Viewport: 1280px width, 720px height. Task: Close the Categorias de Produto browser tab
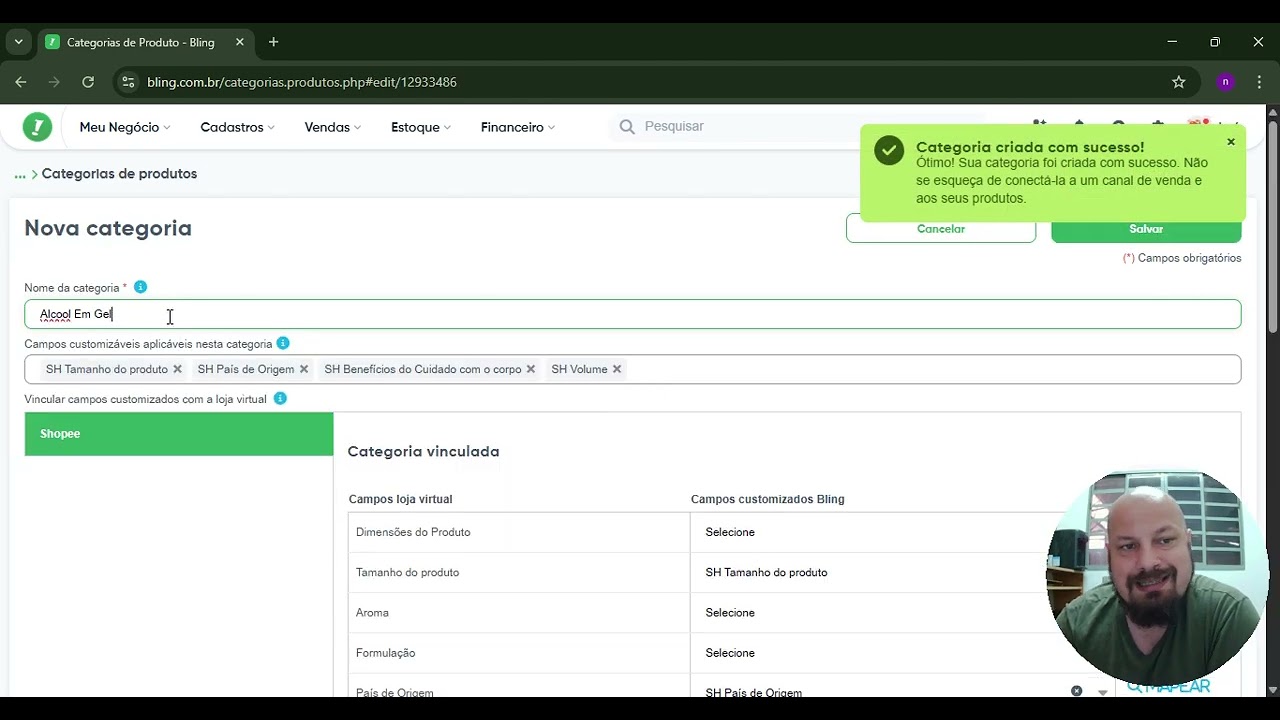tap(240, 42)
